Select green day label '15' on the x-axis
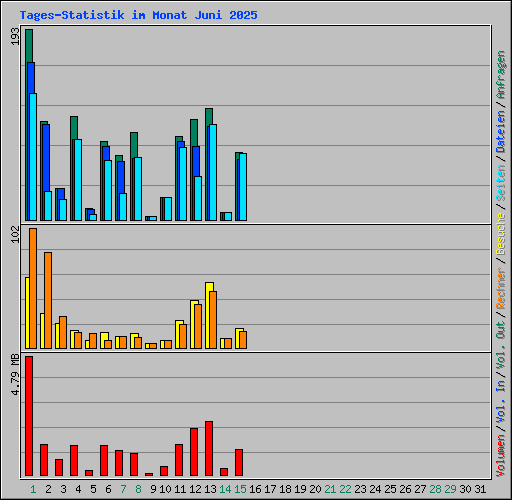 pyautogui.click(x=240, y=489)
